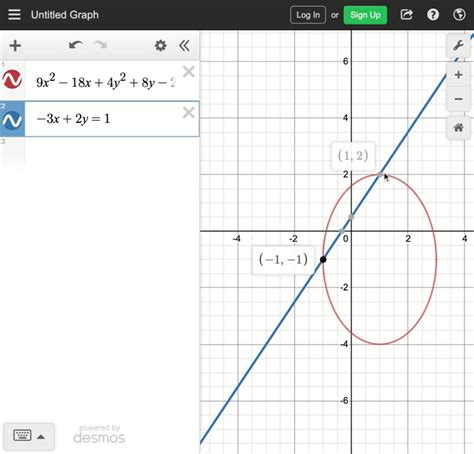Click the redo arrow icon
The height and width of the screenshot is (454, 474).
(100, 45)
